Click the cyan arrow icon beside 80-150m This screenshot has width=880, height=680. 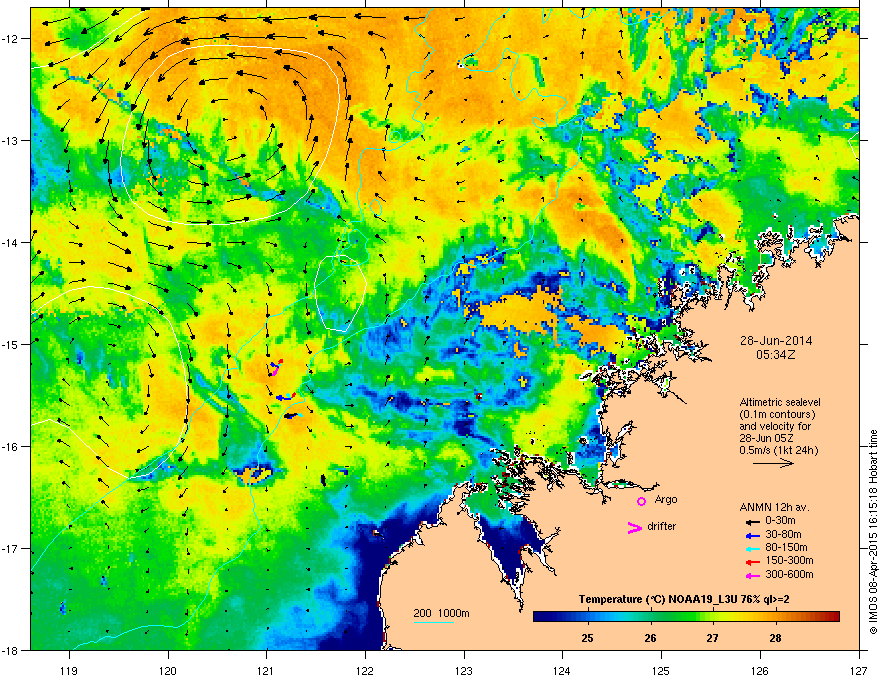click(752, 548)
